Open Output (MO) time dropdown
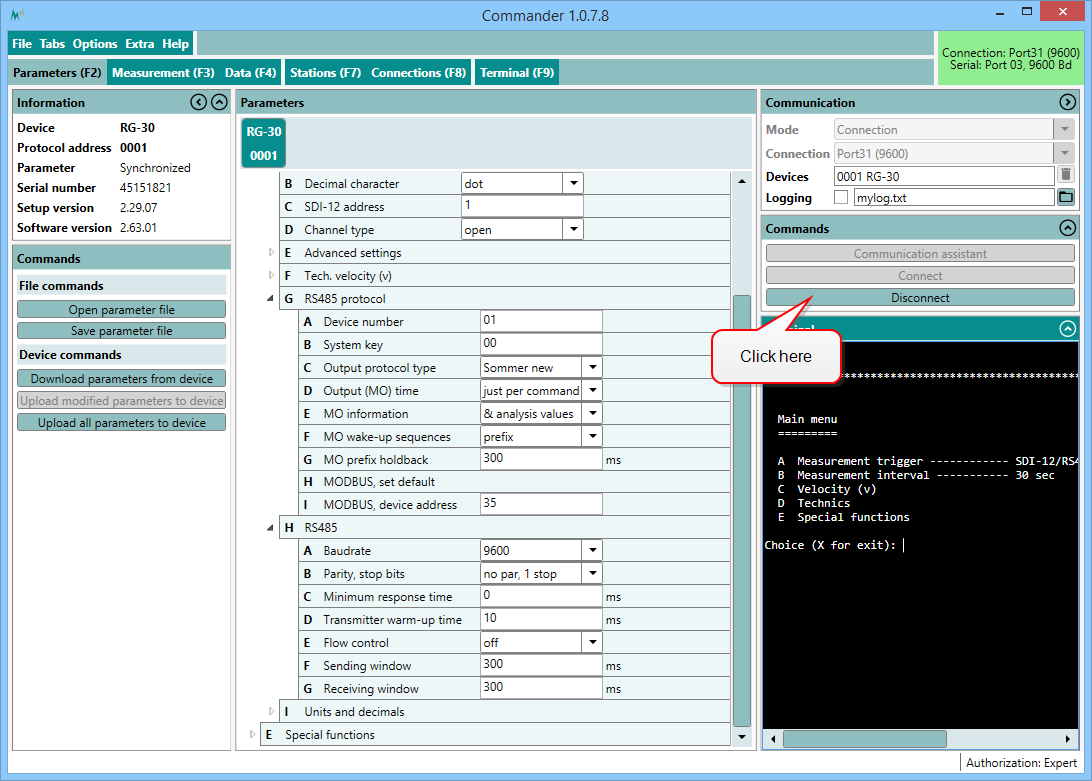 (593, 390)
